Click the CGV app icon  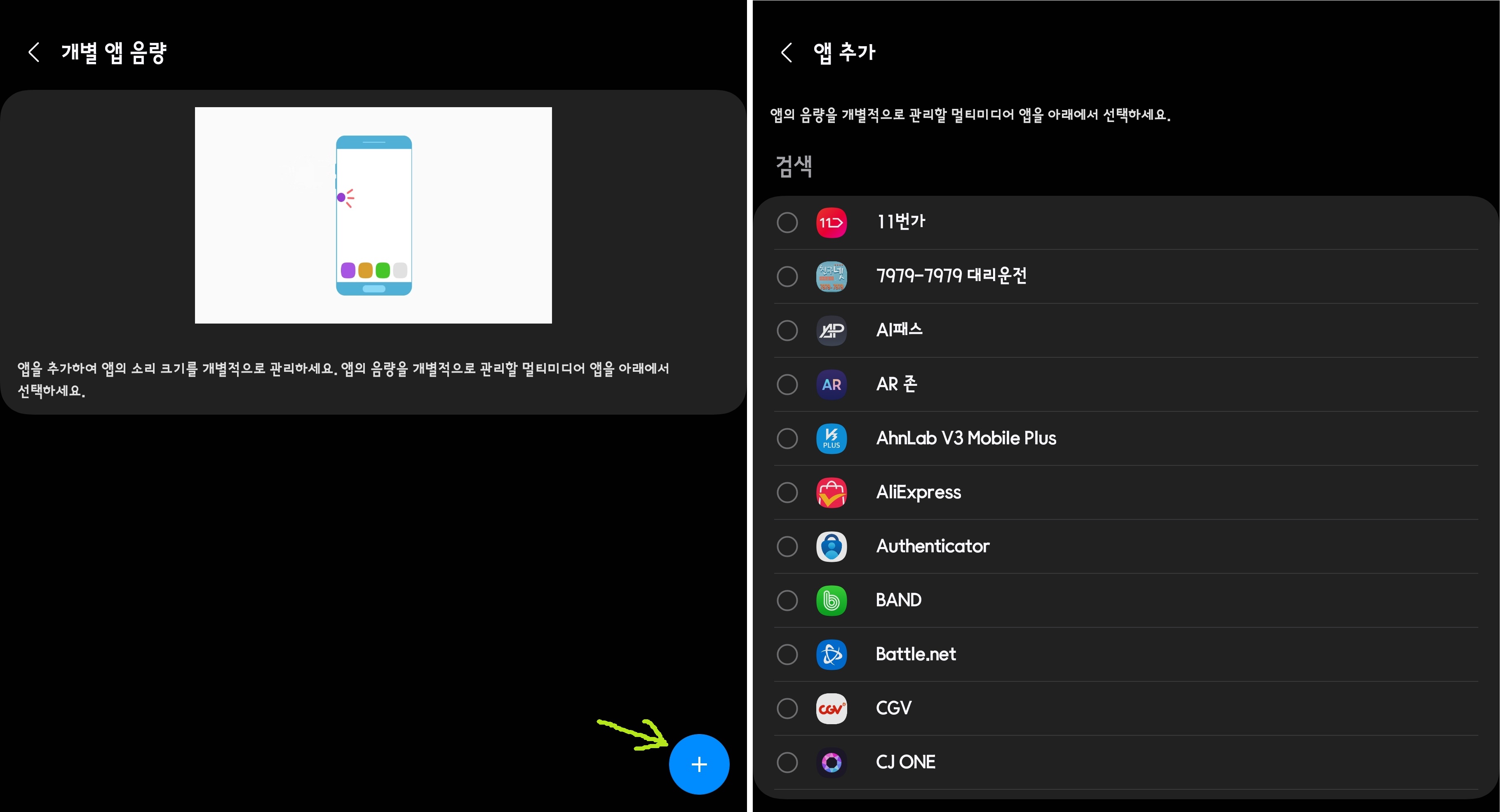[831, 709]
